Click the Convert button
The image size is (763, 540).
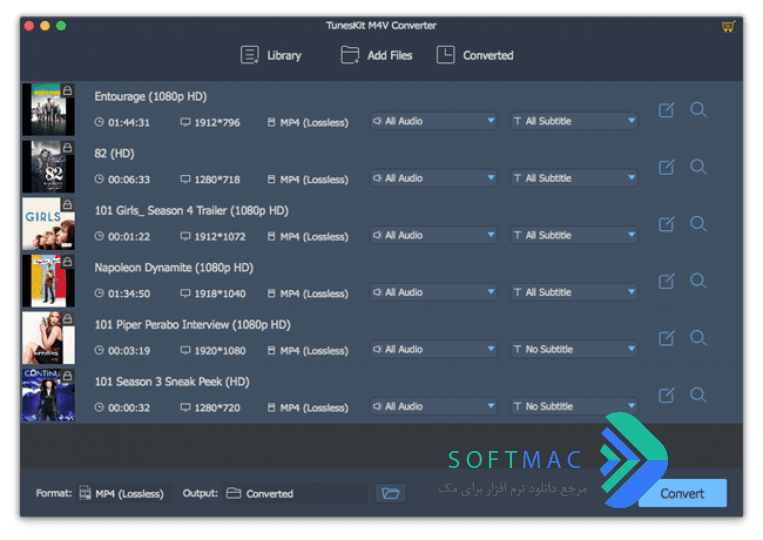tap(682, 493)
